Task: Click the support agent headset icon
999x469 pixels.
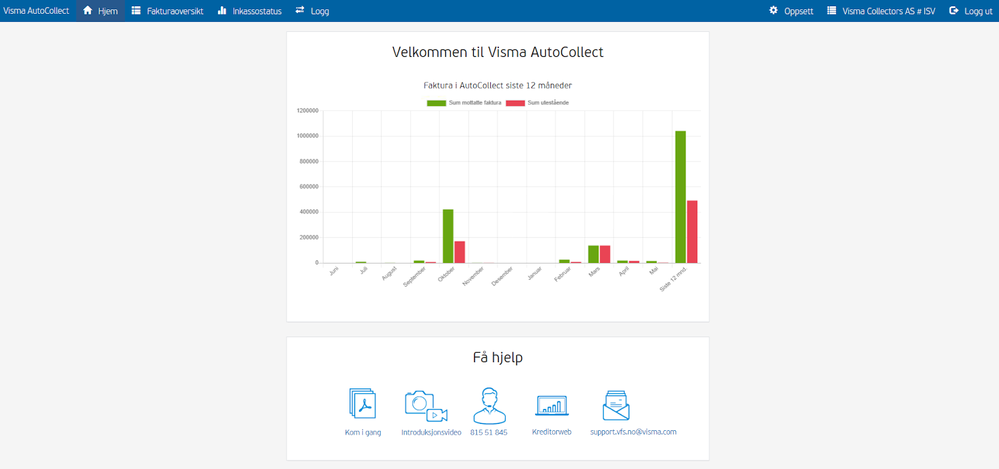Action: [489, 405]
